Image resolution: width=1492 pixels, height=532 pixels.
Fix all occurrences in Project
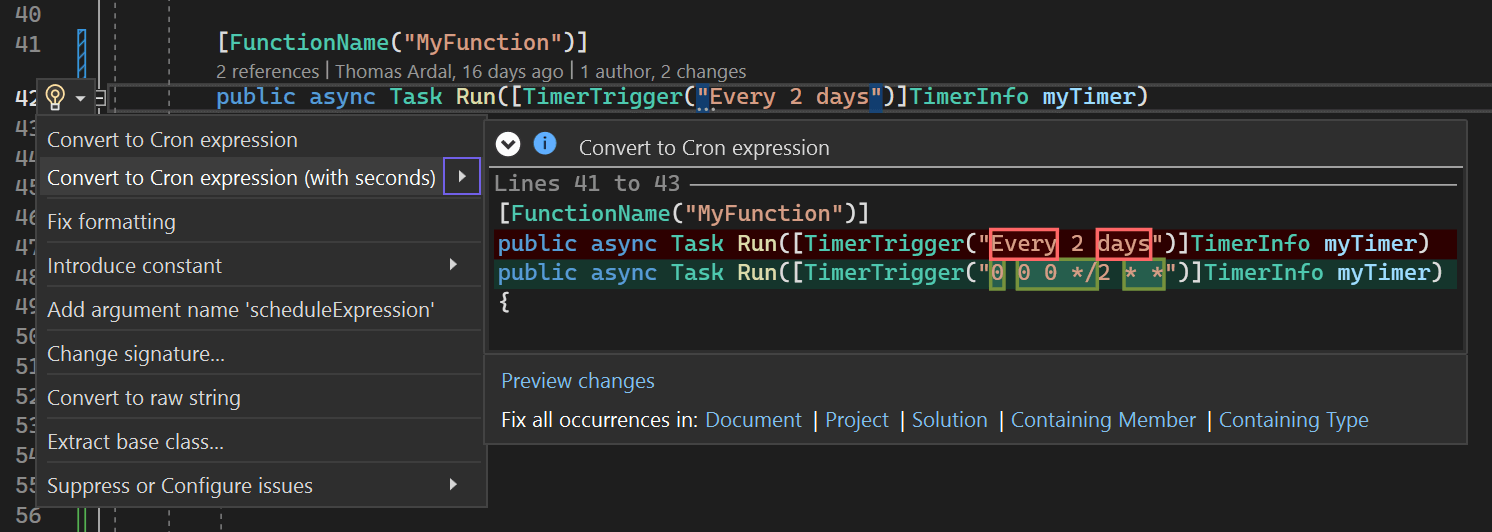tap(857, 420)
